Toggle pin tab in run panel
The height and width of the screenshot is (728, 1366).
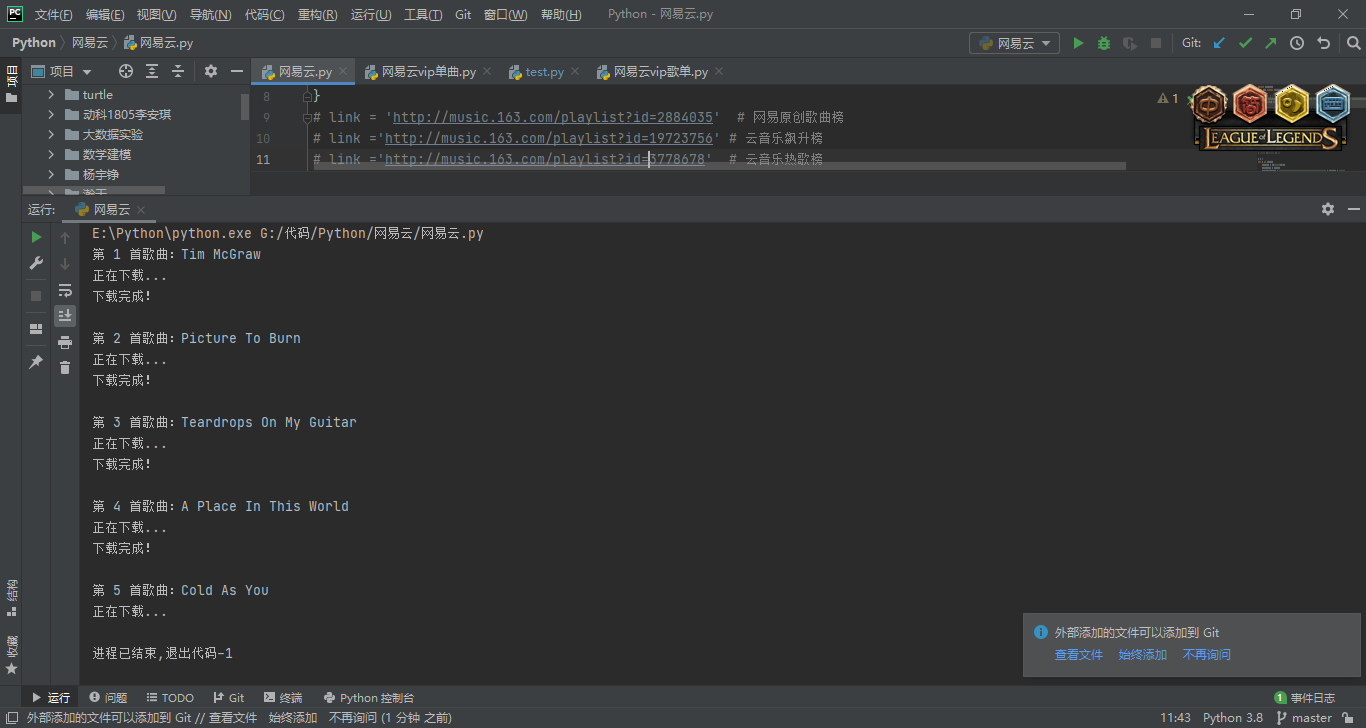tap(36, 362)
